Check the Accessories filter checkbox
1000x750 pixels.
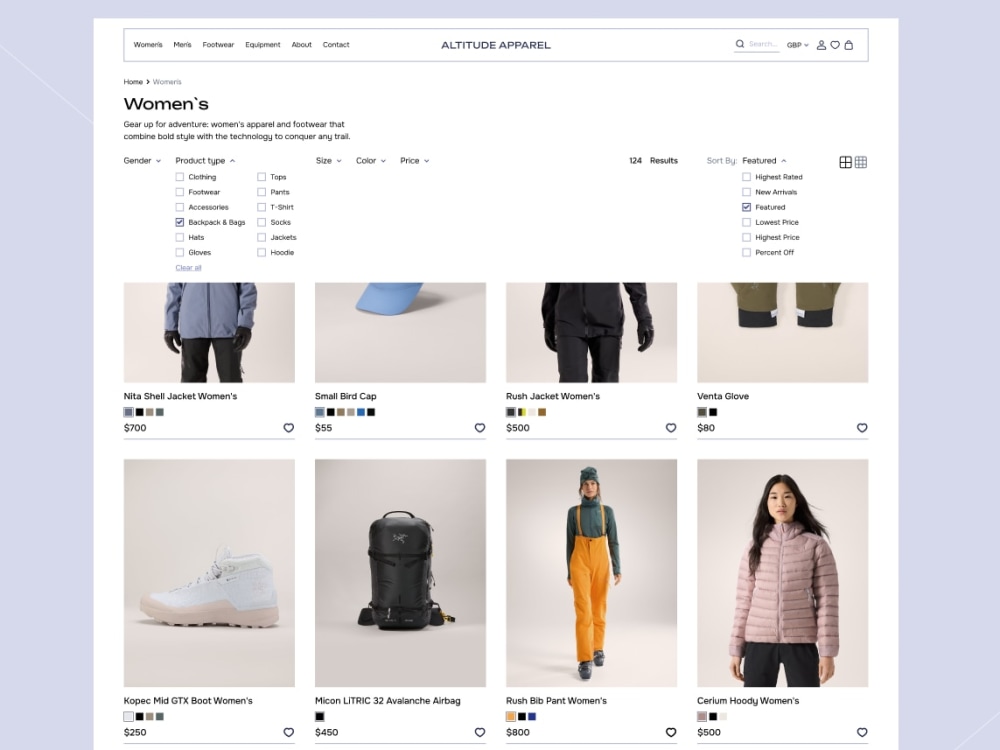point(180,207)
